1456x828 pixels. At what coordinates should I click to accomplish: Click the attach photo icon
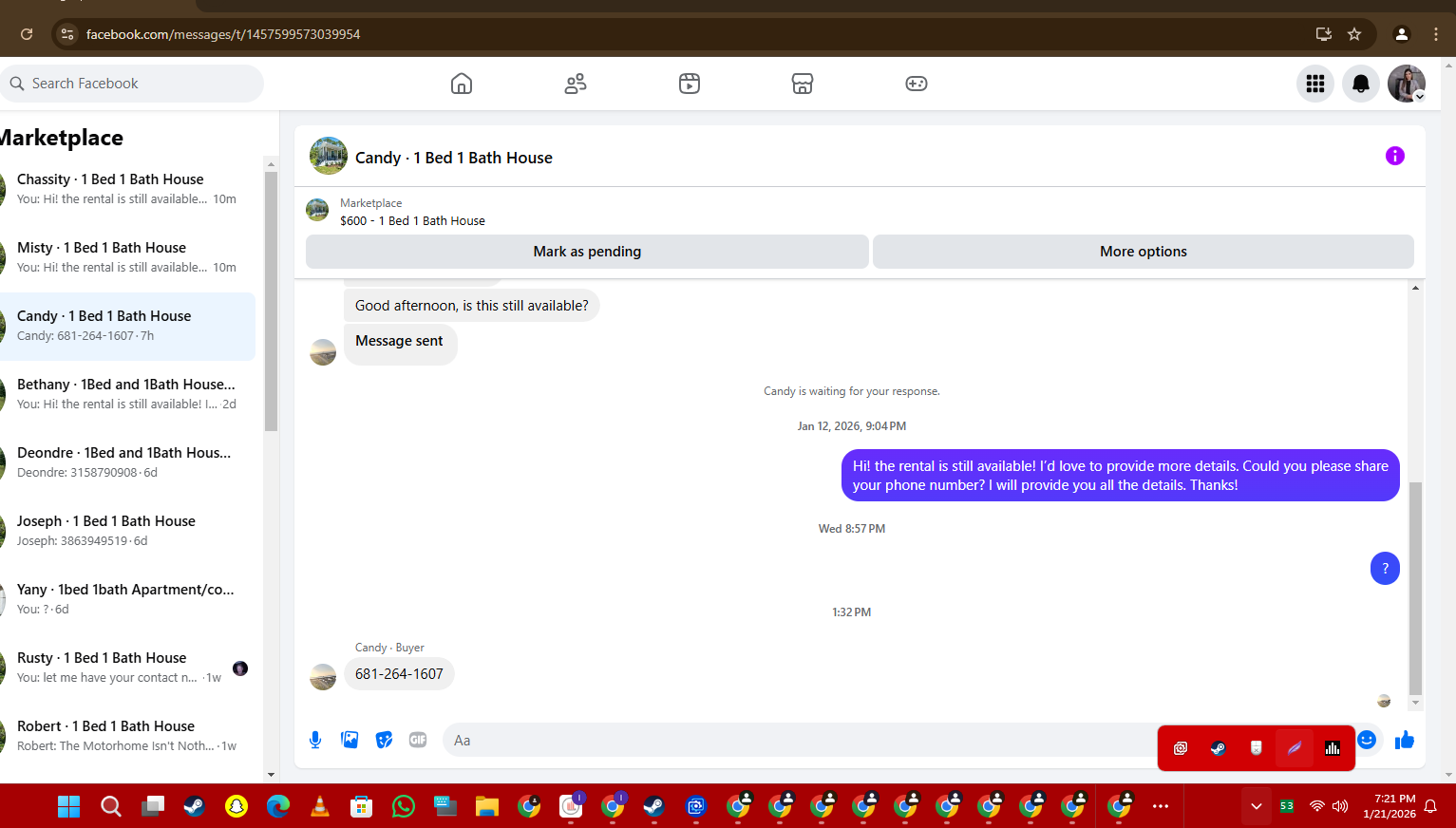(x=350, y=740)
